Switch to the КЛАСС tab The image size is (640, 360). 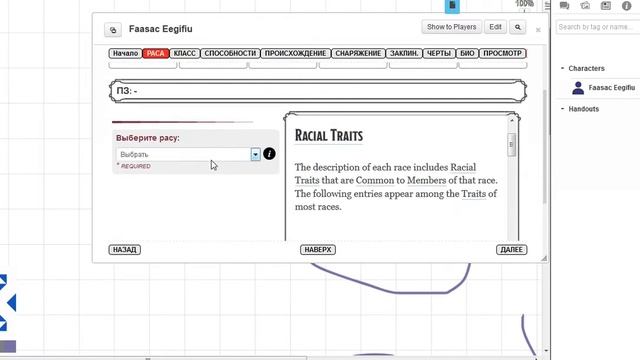click(x=184, y=53)
